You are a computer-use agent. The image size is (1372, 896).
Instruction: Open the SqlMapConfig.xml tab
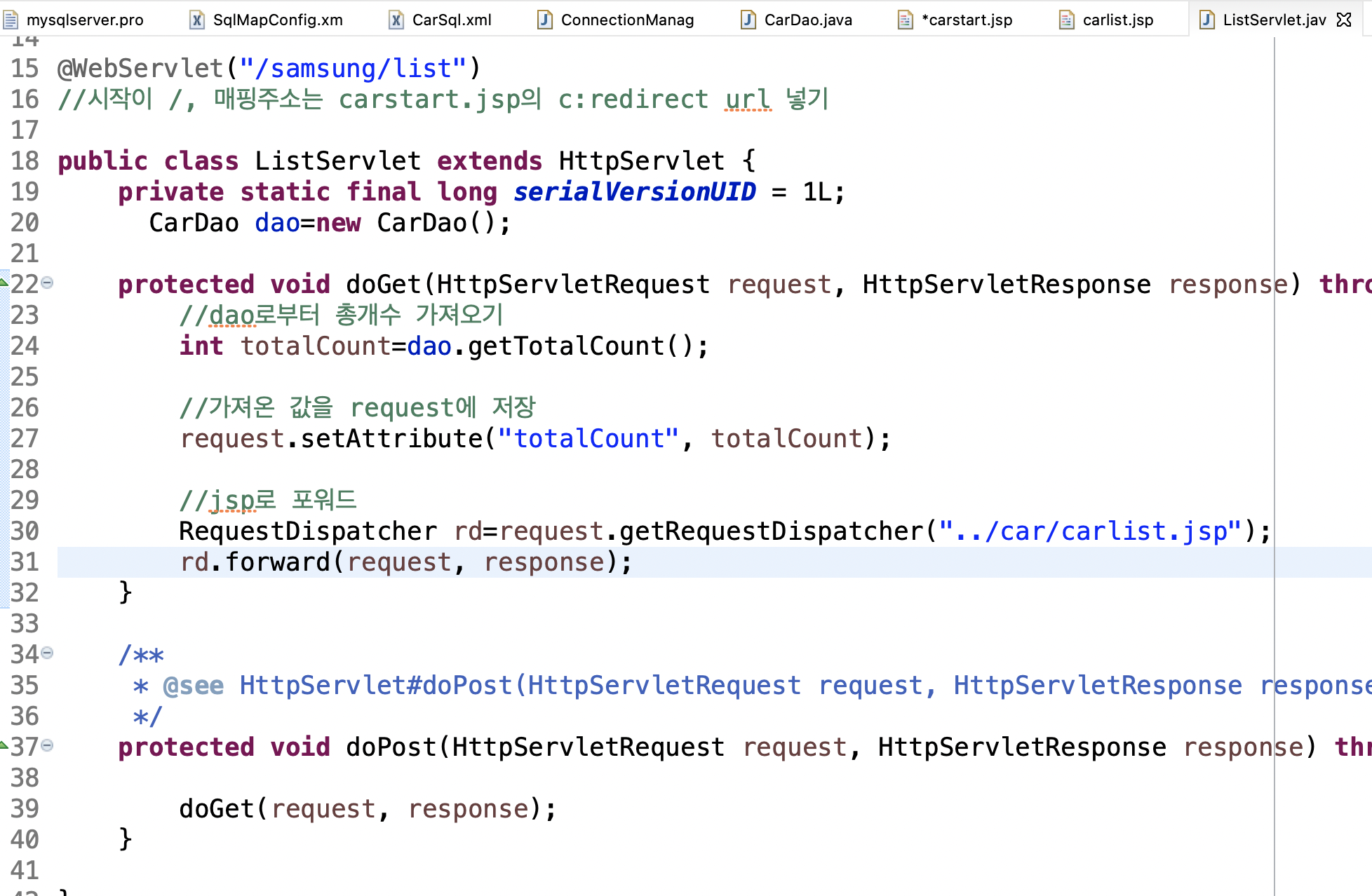(278, 20)
